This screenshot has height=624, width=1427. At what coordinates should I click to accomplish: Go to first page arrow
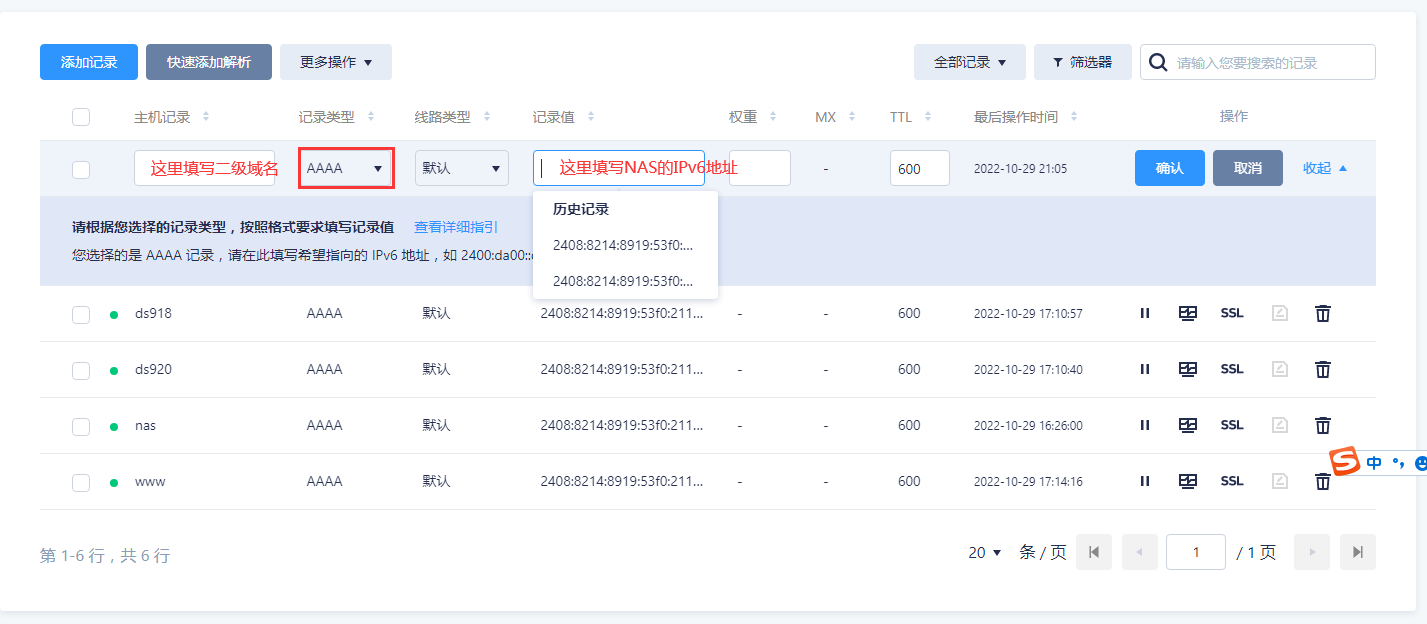click(x=1094, y=552)
